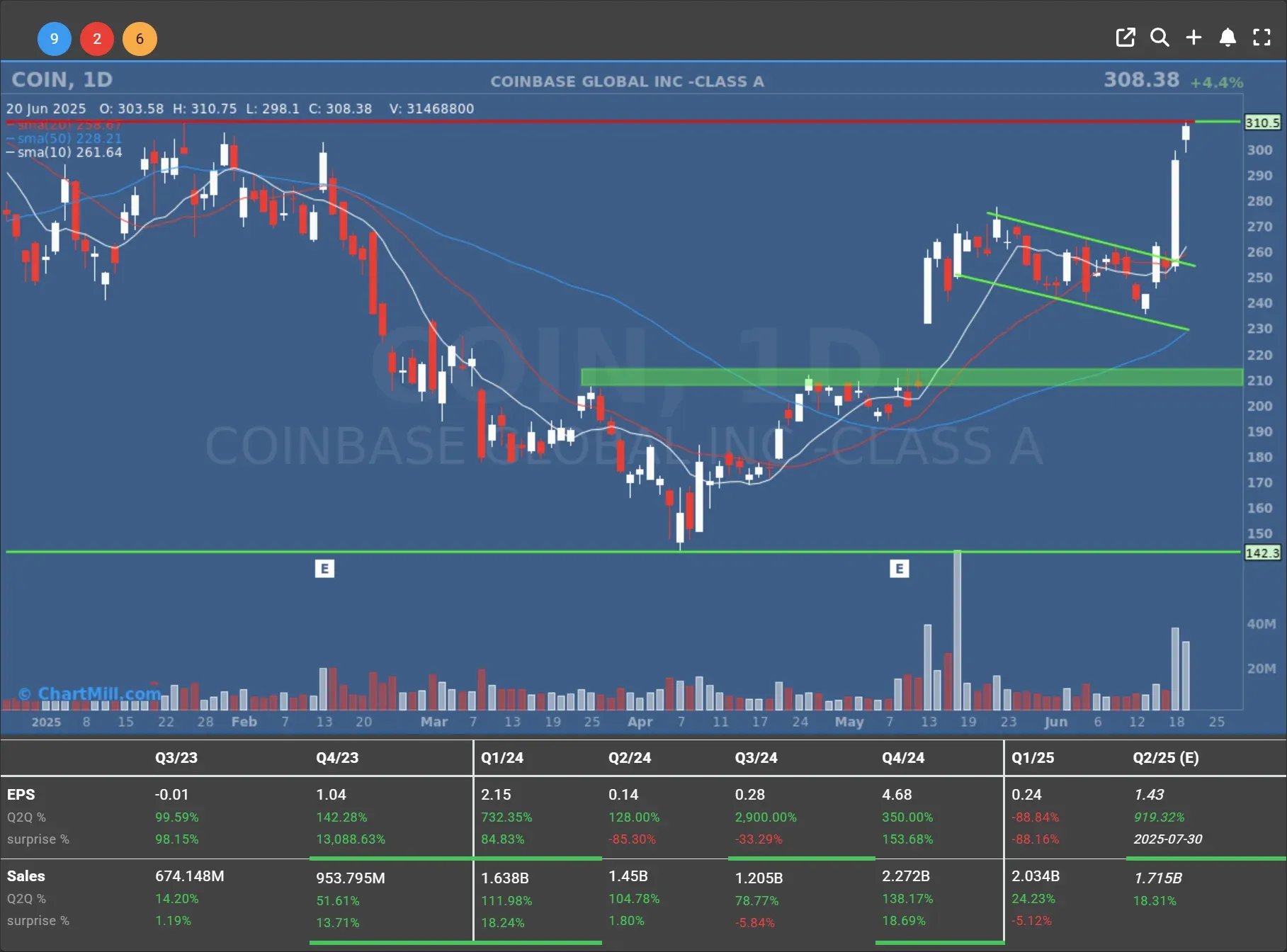Select the Q1/25 column header
Viewport: 1287px width, 952px height.
pyautogui.click(x=1033, y=757)
